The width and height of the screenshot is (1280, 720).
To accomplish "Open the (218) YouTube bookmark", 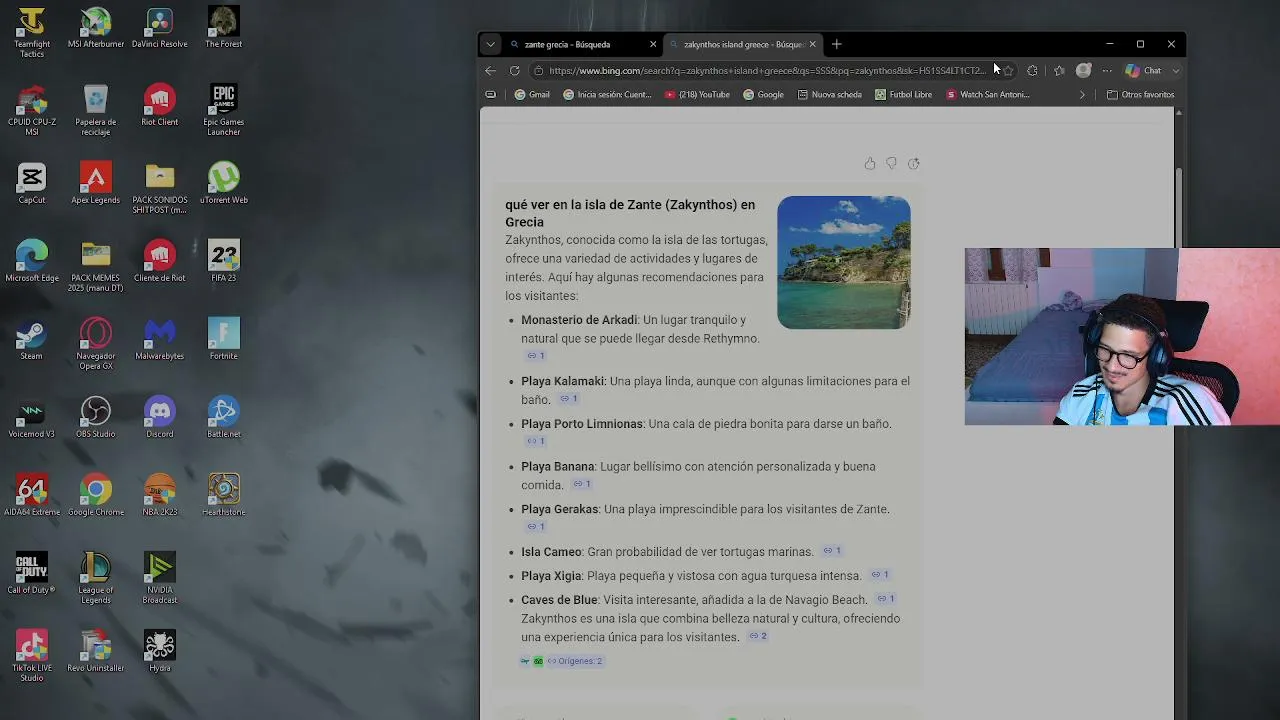I will [x=697, y=95].
